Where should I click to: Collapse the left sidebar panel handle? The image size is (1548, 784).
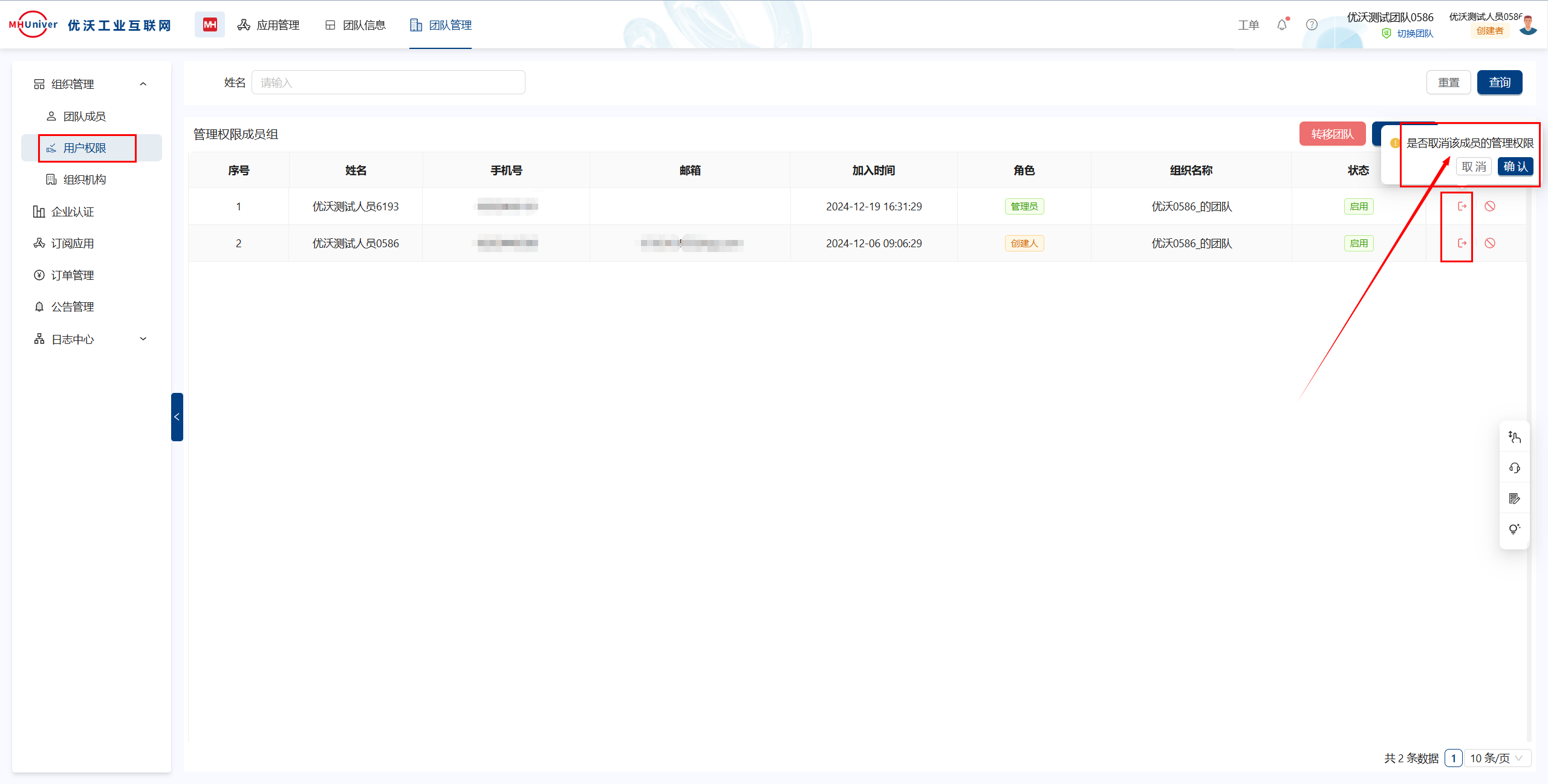click(x=177, y=416)
